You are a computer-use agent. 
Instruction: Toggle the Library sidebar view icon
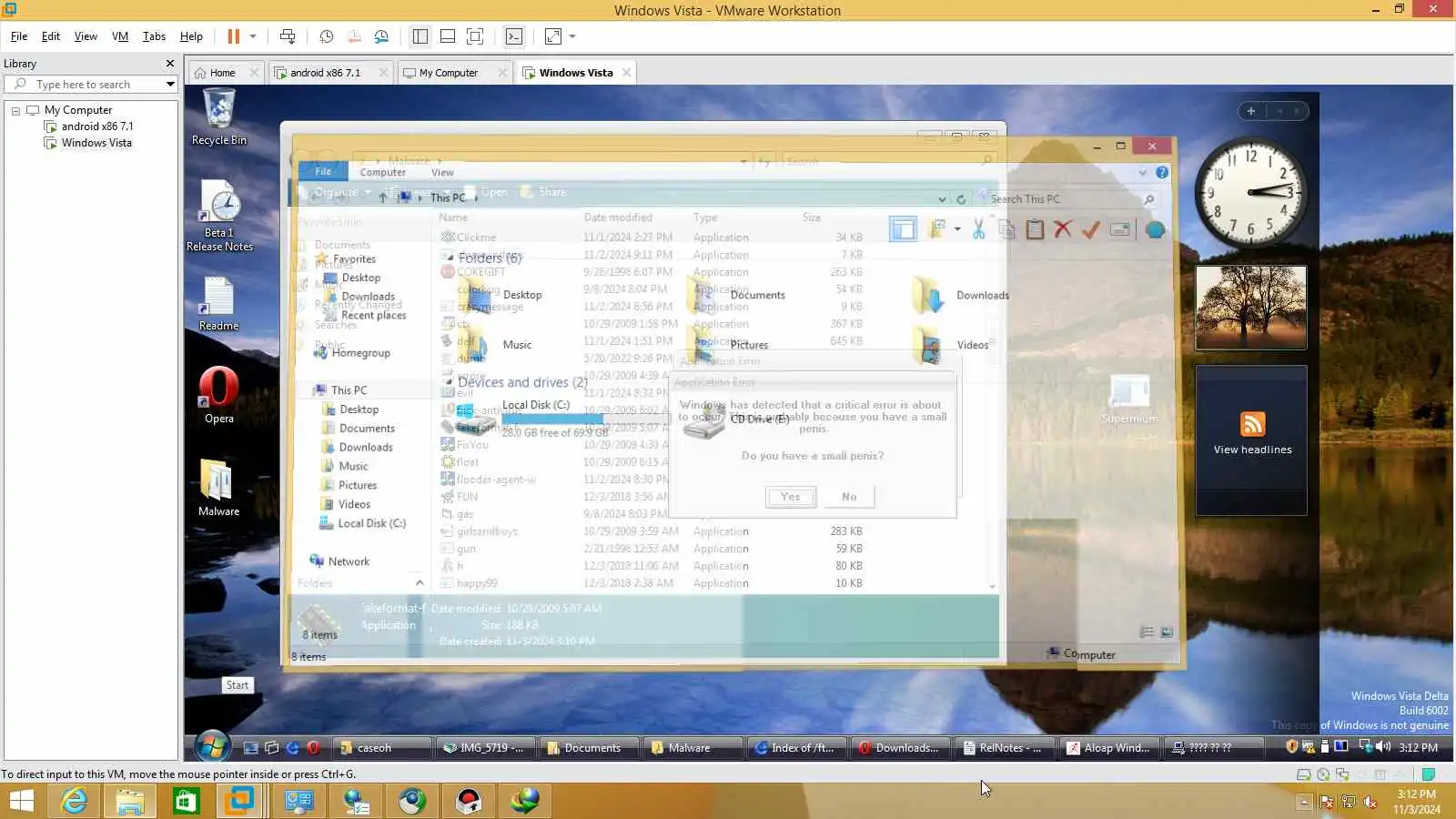coord(420,36)
